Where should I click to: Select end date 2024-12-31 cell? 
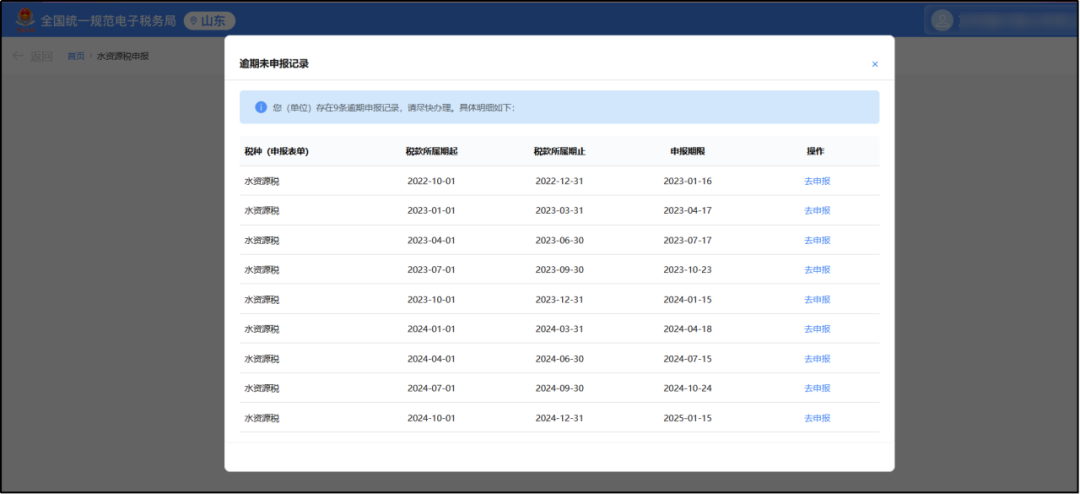559,418
